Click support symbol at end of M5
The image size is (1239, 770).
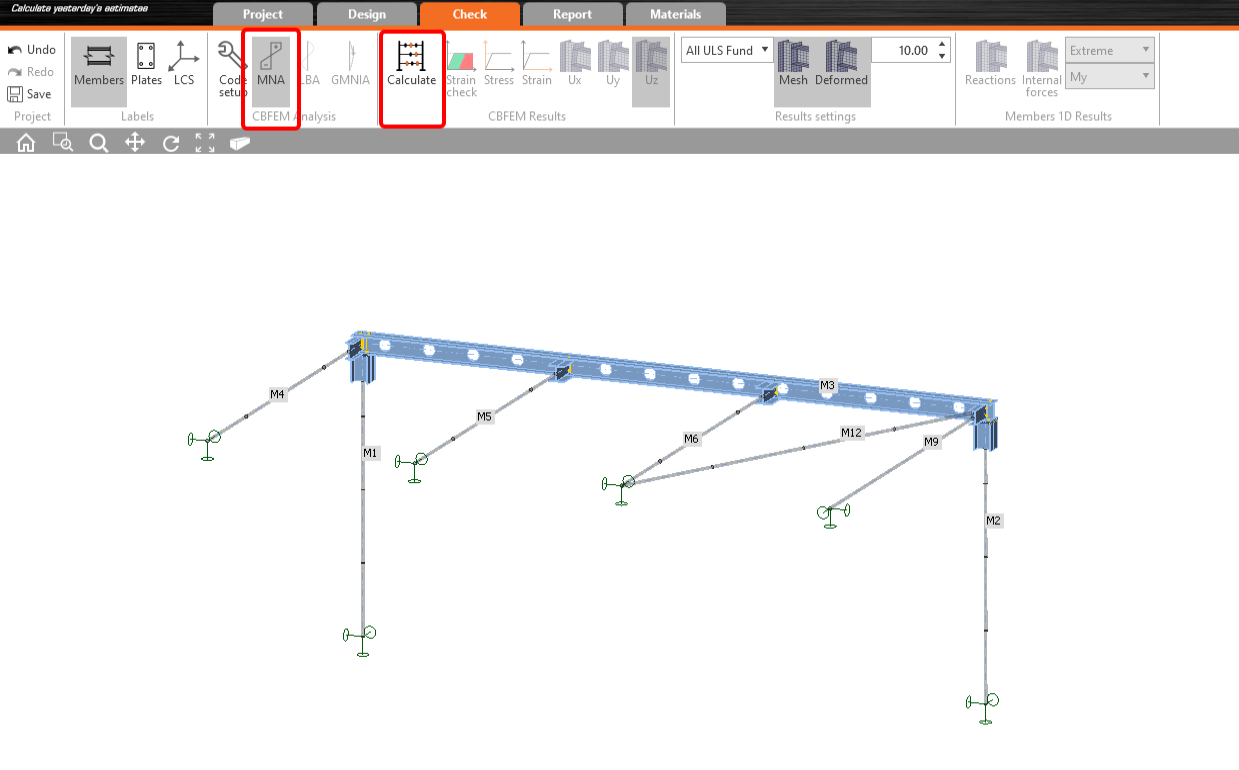pos(412,467)
